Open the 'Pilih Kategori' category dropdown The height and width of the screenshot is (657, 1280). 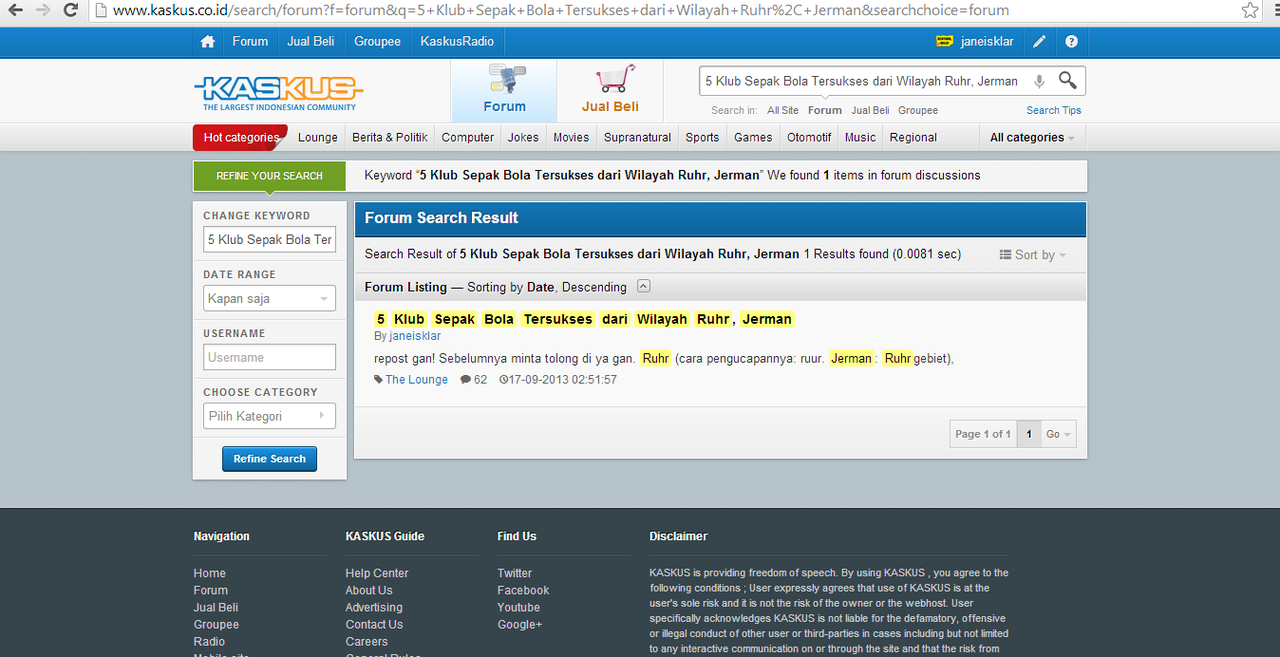click(269, 416)
